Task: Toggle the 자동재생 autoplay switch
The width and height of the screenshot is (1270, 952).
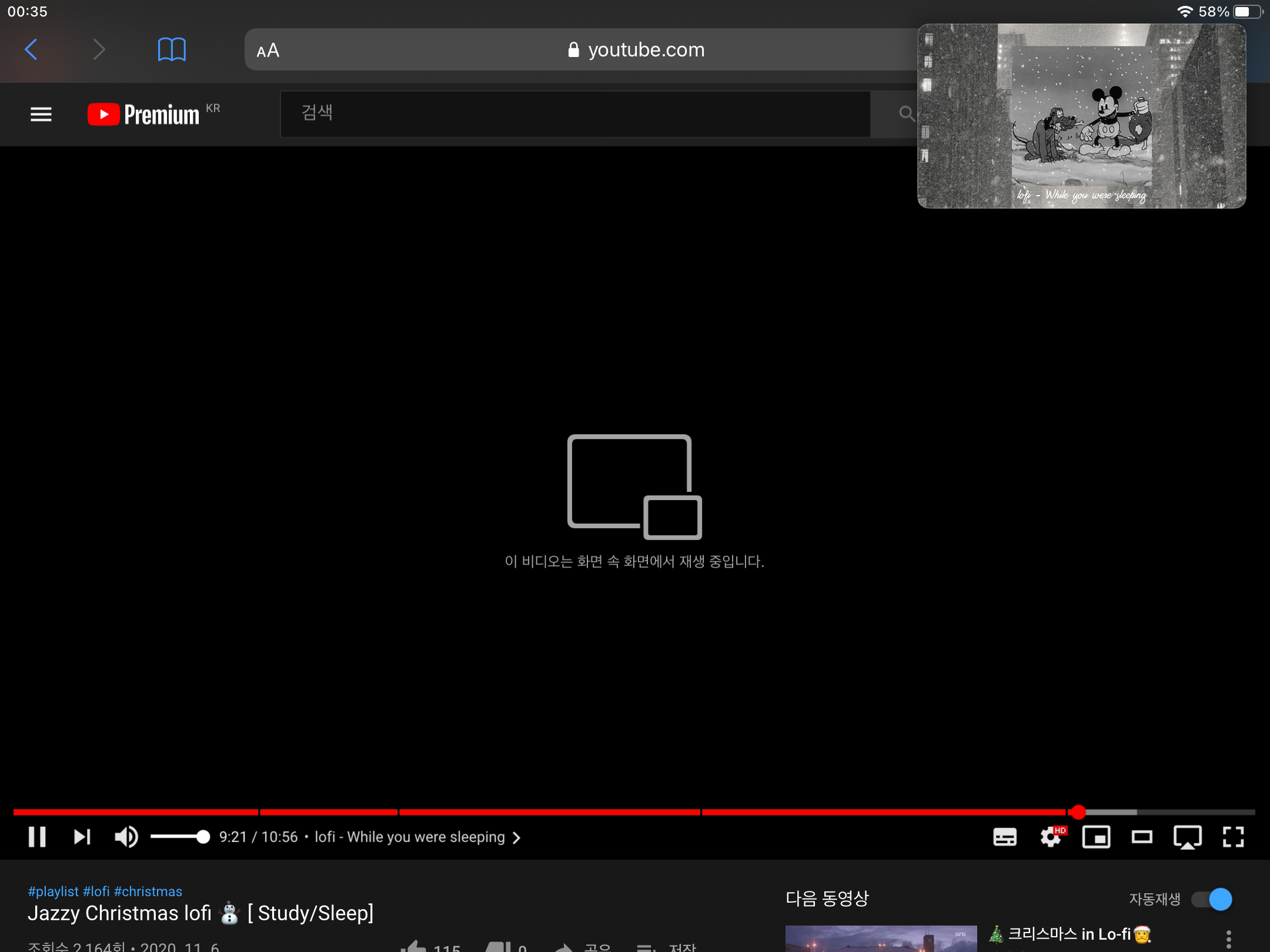Action: click(x=1212, y=899)
